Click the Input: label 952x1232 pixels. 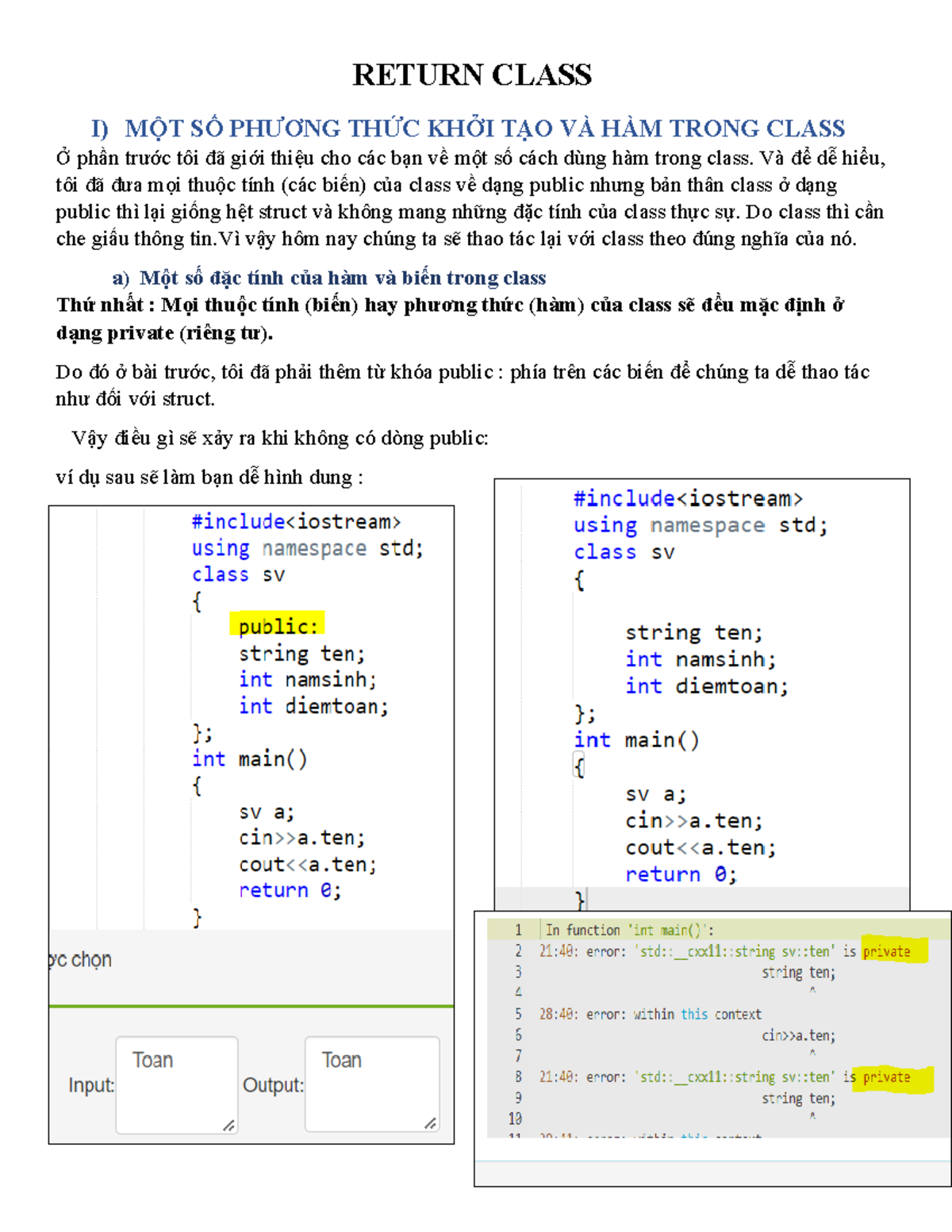90,1085
